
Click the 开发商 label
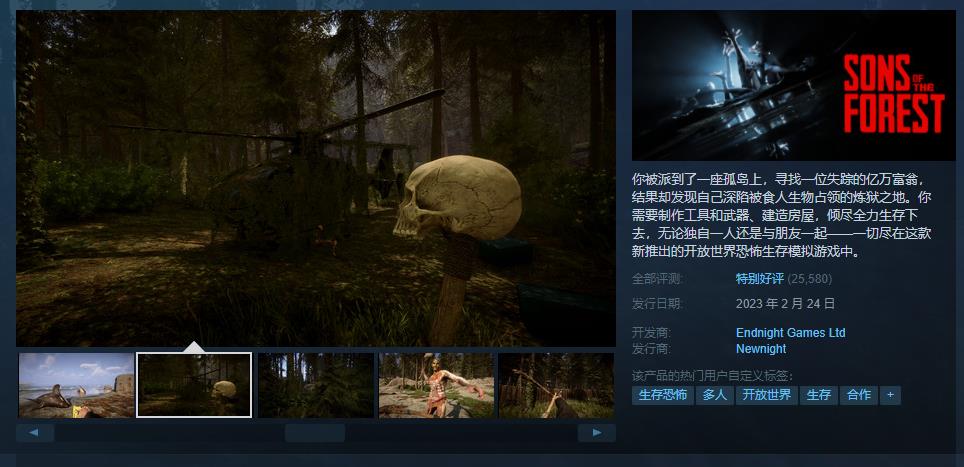(x=651, y=332)
